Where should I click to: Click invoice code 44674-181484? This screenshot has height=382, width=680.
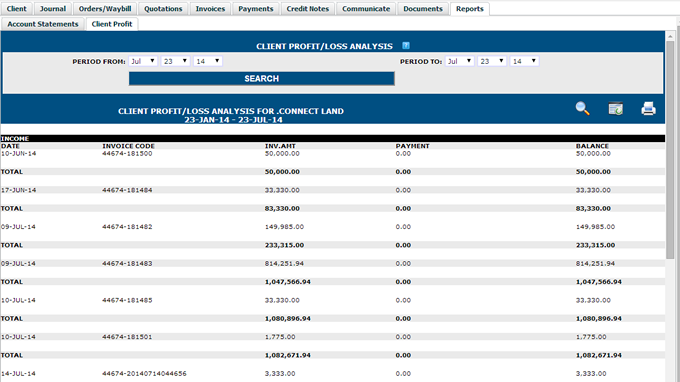[127, 190]
